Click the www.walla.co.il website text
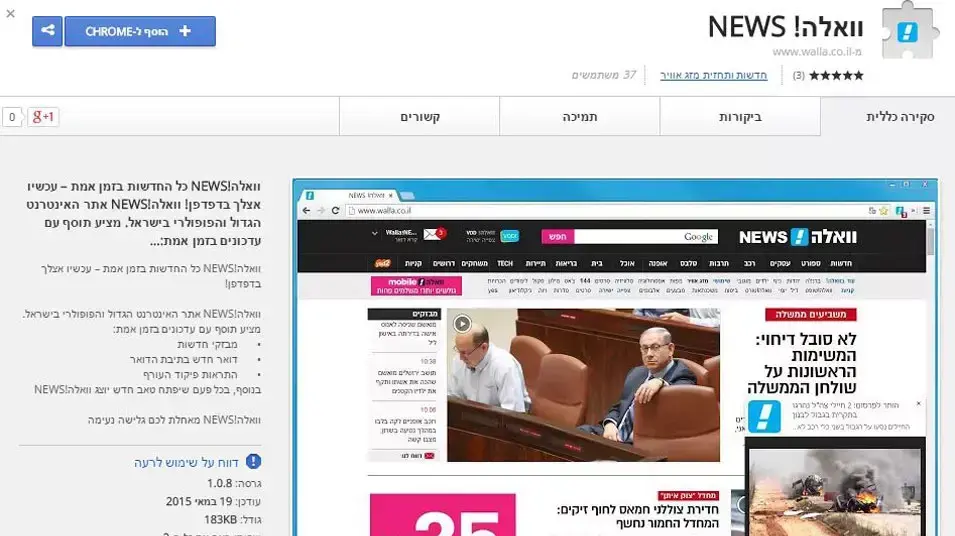Viewport: 955px width, 536px height. click(817, 52)
